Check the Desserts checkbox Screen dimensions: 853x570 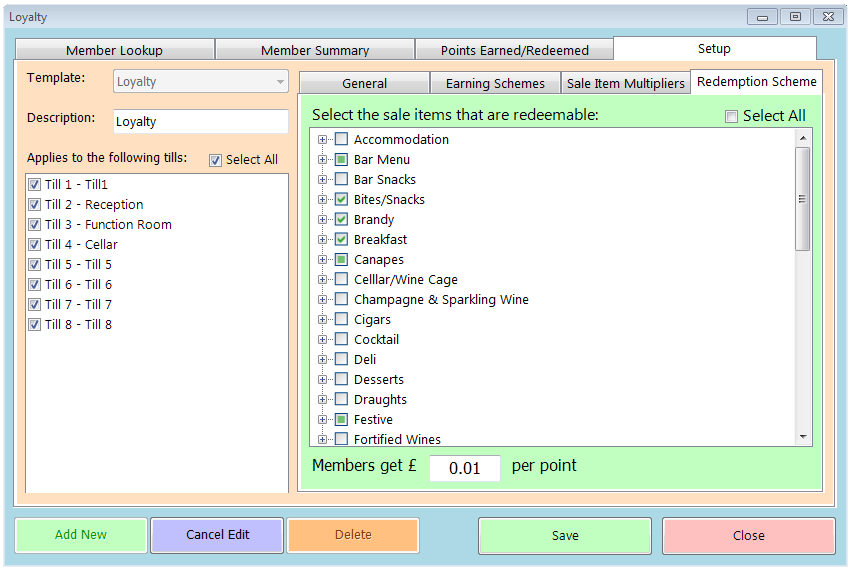pos(341,379)
